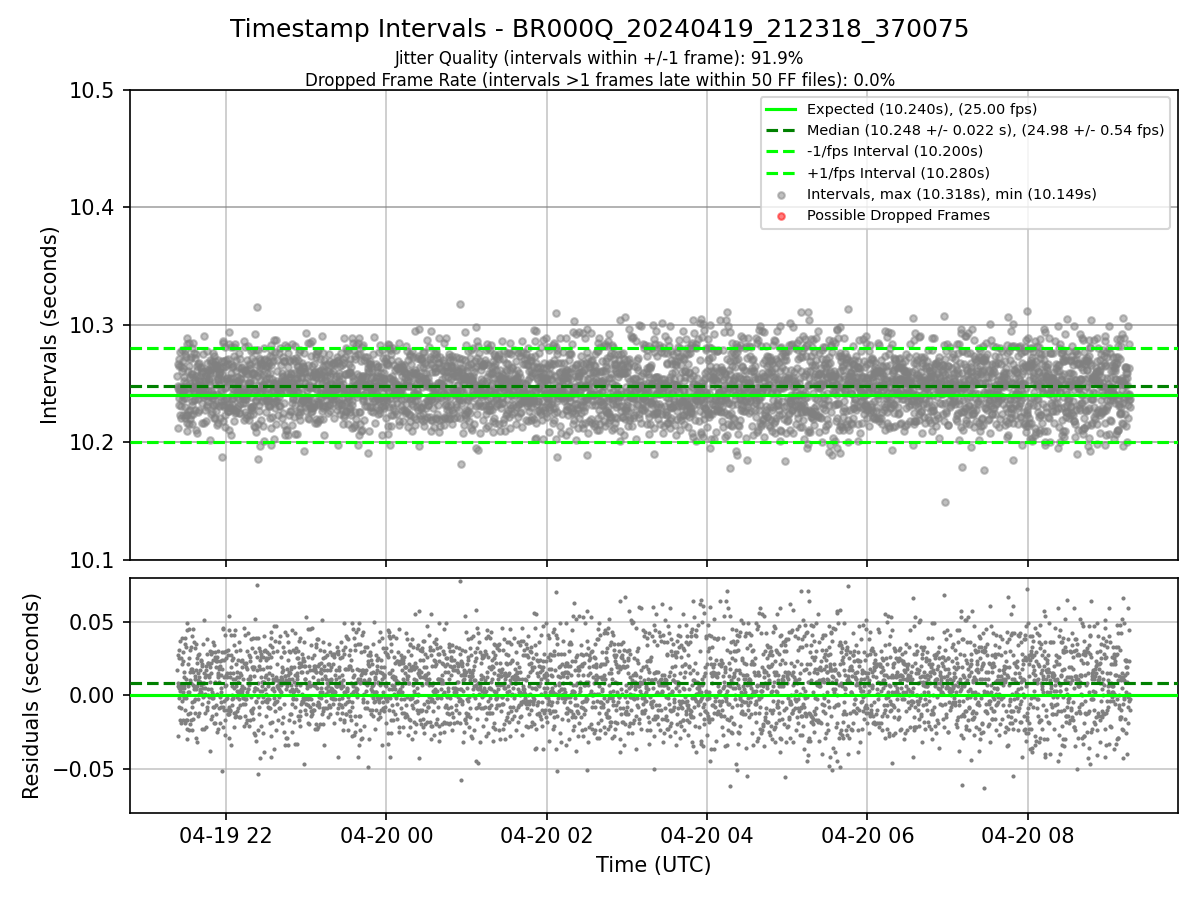Click x-axis tick label '04-20 08'

click(x=1028, y=835)
